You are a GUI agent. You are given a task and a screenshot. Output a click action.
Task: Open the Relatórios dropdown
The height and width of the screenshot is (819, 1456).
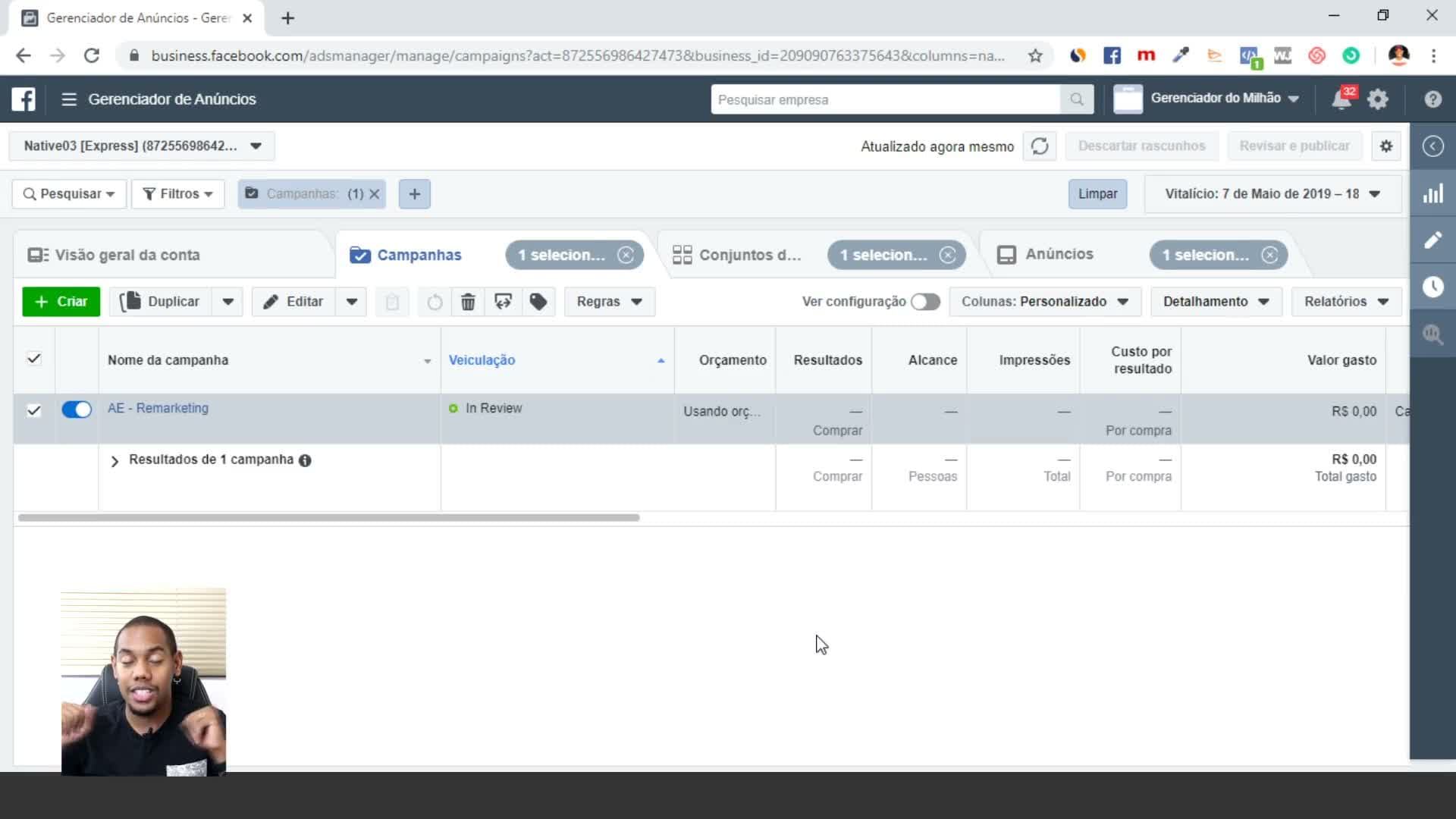tap(1347, 302)
